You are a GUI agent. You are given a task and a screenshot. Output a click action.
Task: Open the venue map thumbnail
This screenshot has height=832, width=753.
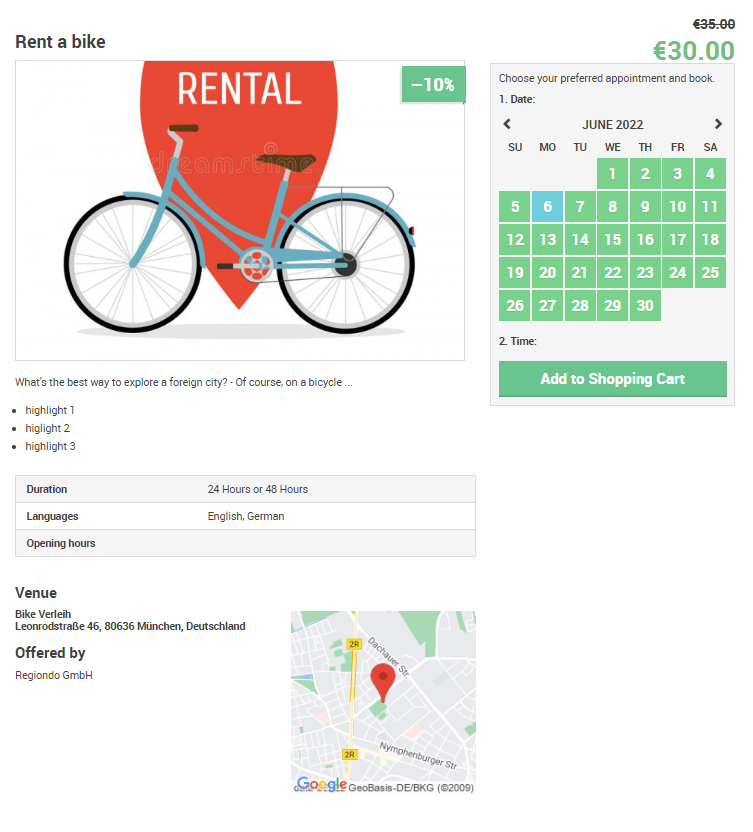383,702
